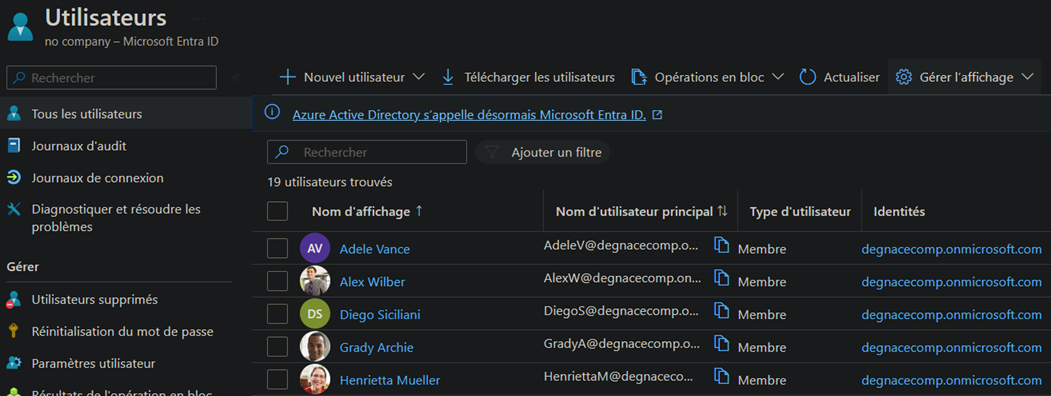1051x396 pixels.
Task: Click the users list Rechercher field
Action: click(x=367, y=152)
